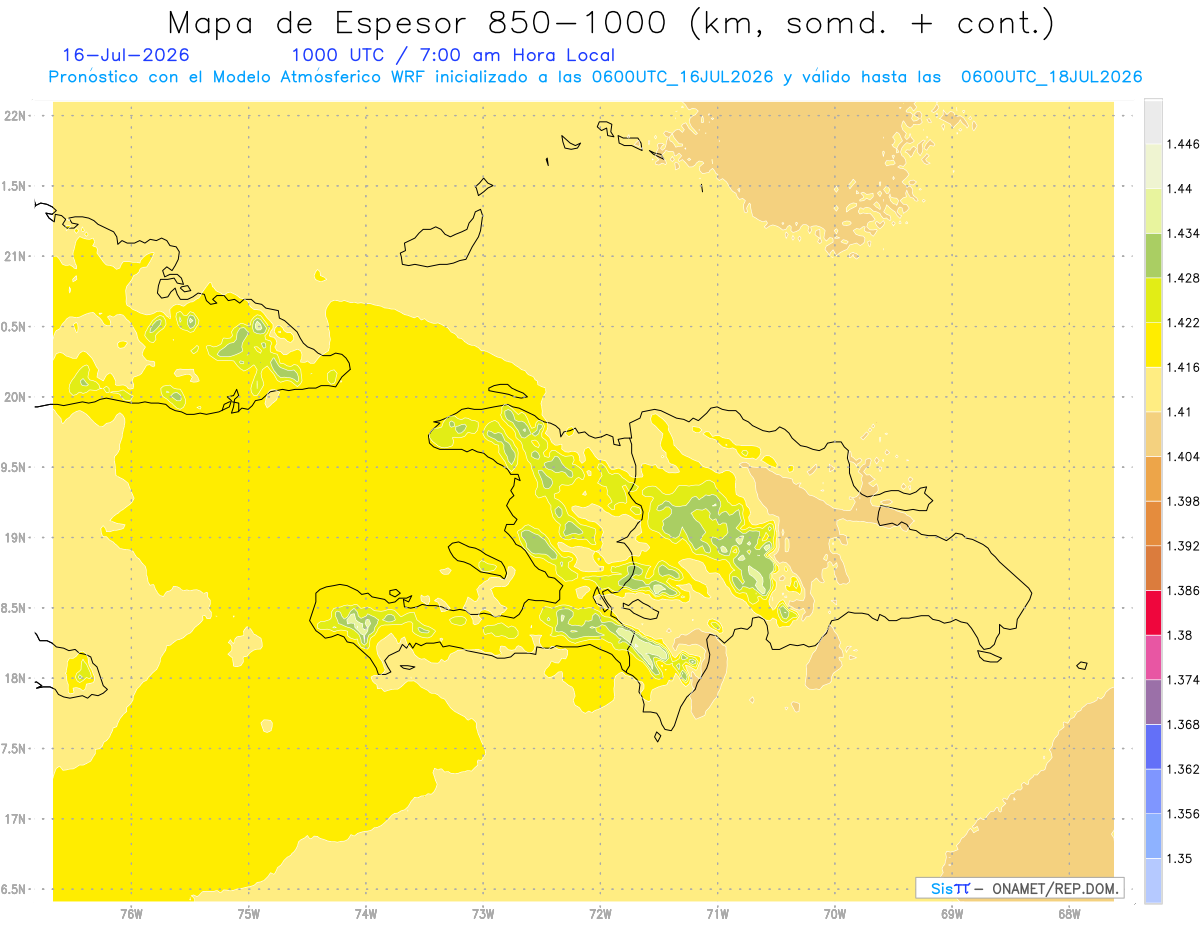Click legend value '1.356'
The height and width of the screenshot is (927, 1200).
(x=1183, y=814)
